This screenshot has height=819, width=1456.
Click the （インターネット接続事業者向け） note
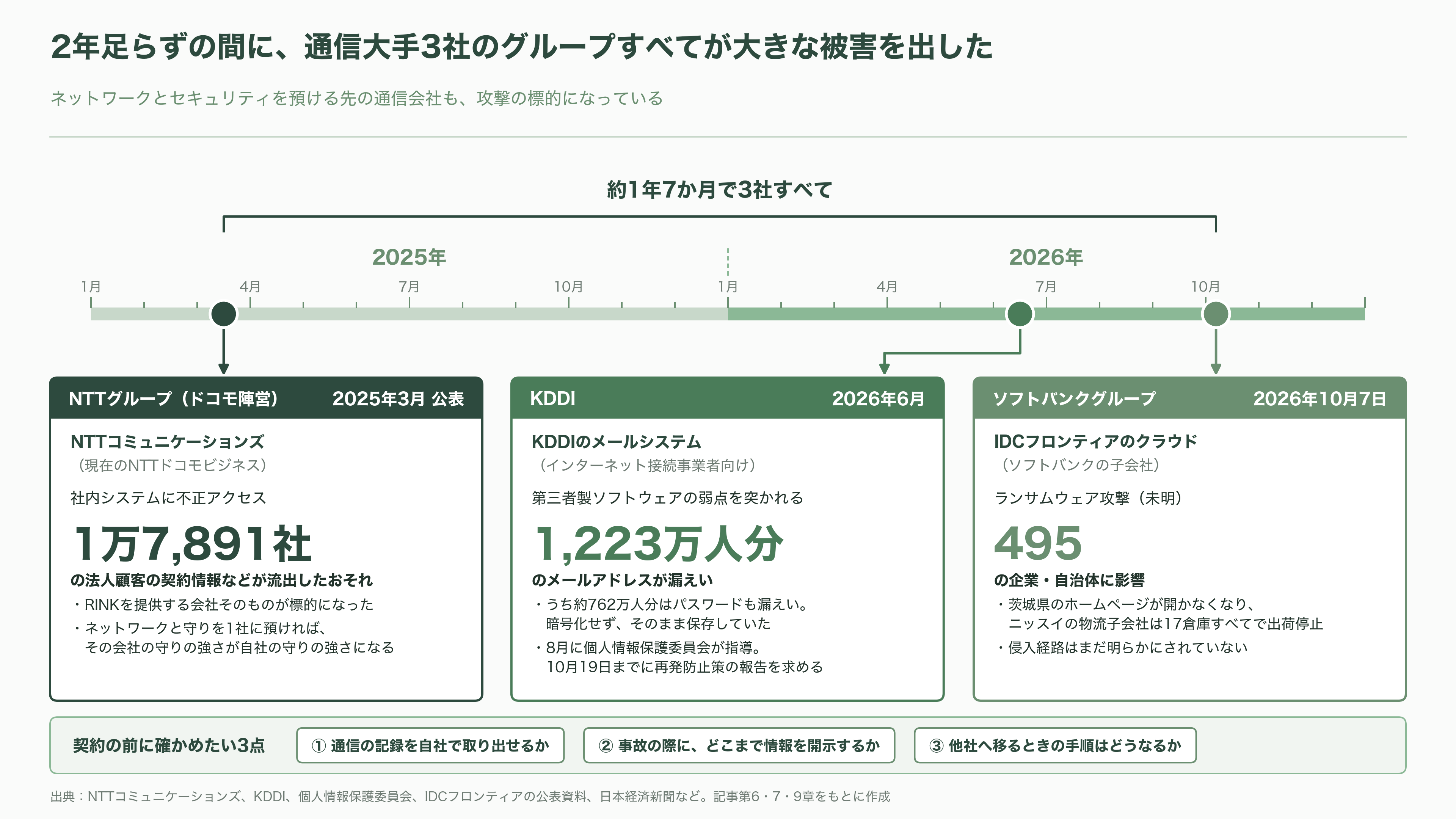[x=648, y=464]
